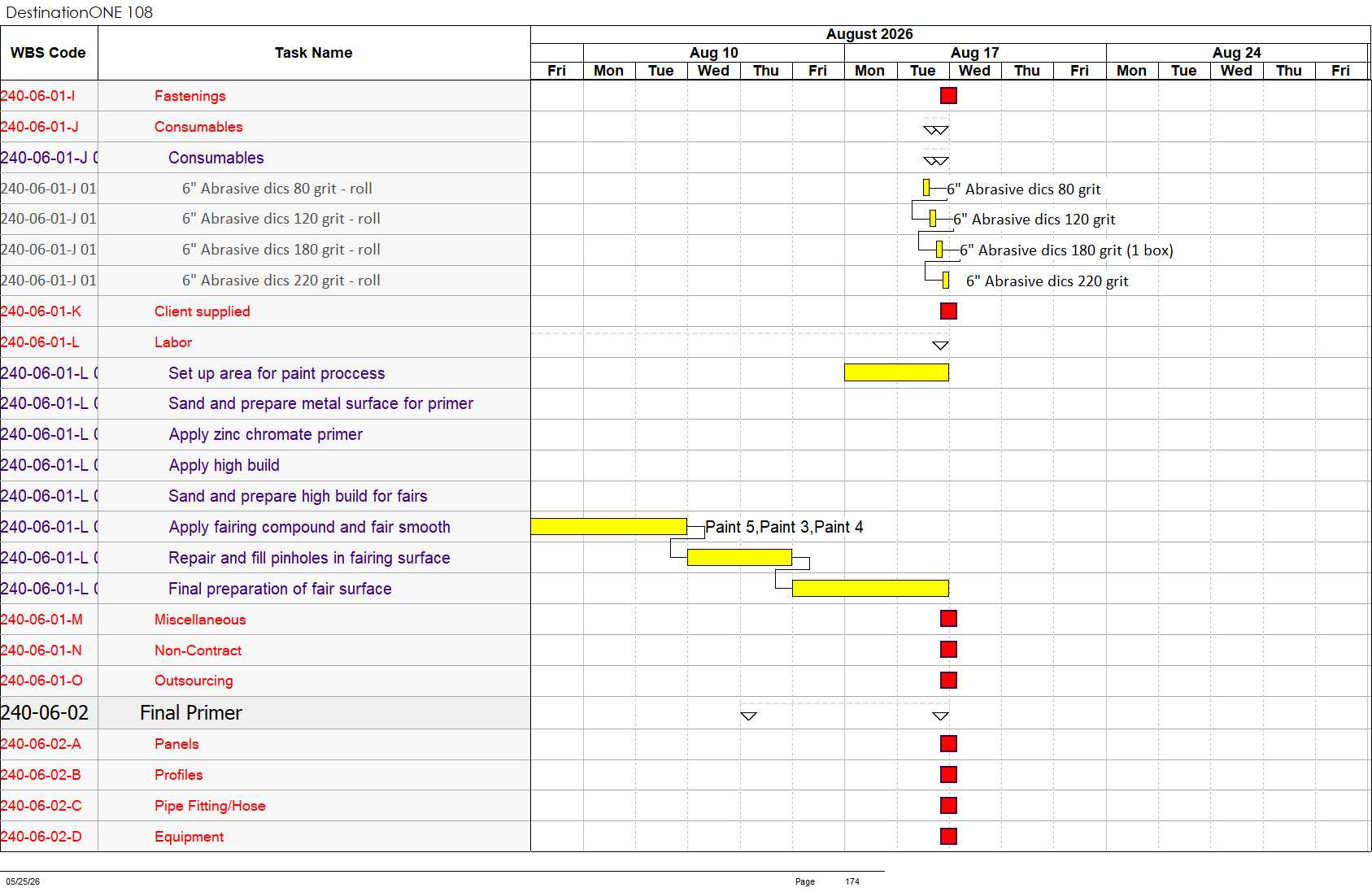The image size is (1372, 892).
Task: Click the Miscellaneous red milestone marker
Action: (x=948, y=619)
